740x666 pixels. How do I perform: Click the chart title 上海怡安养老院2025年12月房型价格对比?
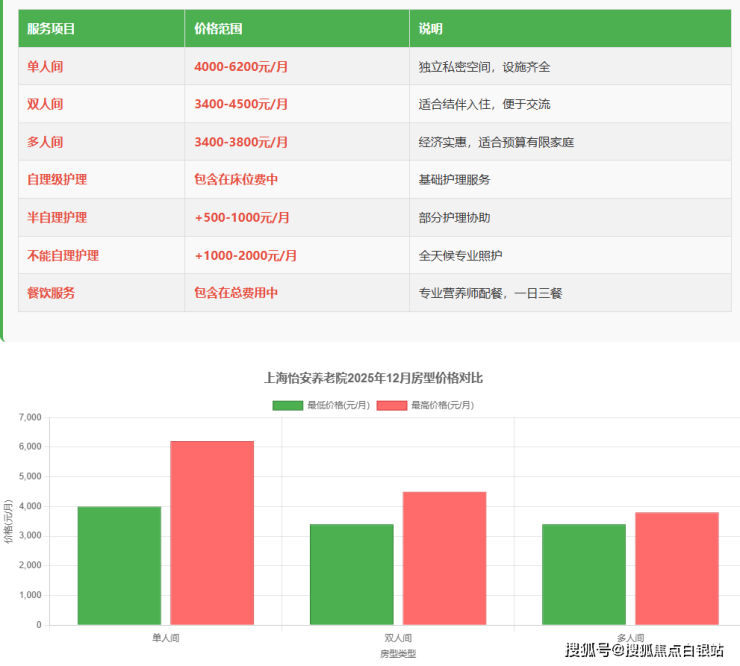pos(373,378)
